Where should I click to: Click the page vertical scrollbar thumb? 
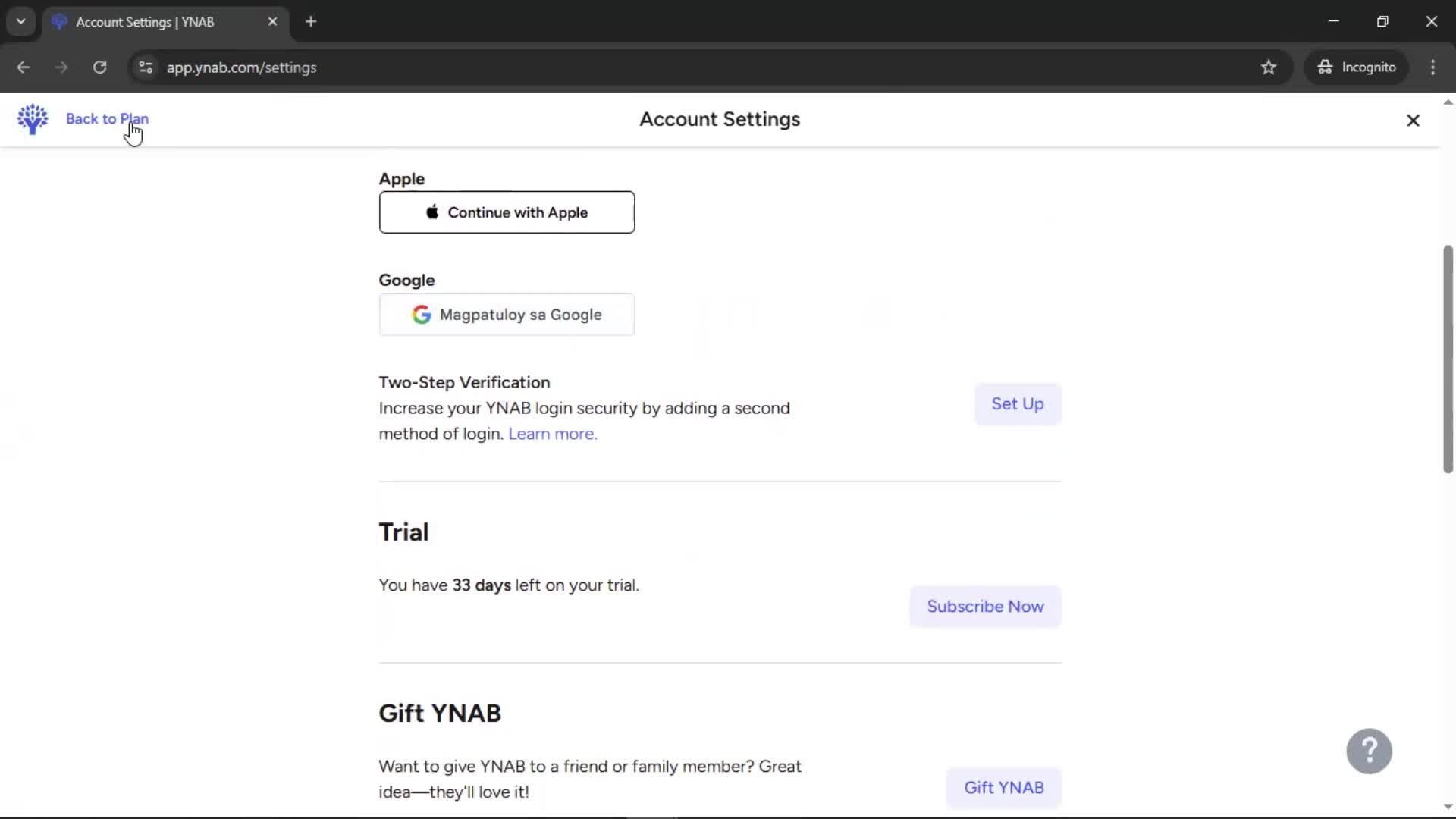click(x=1448, y=359)
